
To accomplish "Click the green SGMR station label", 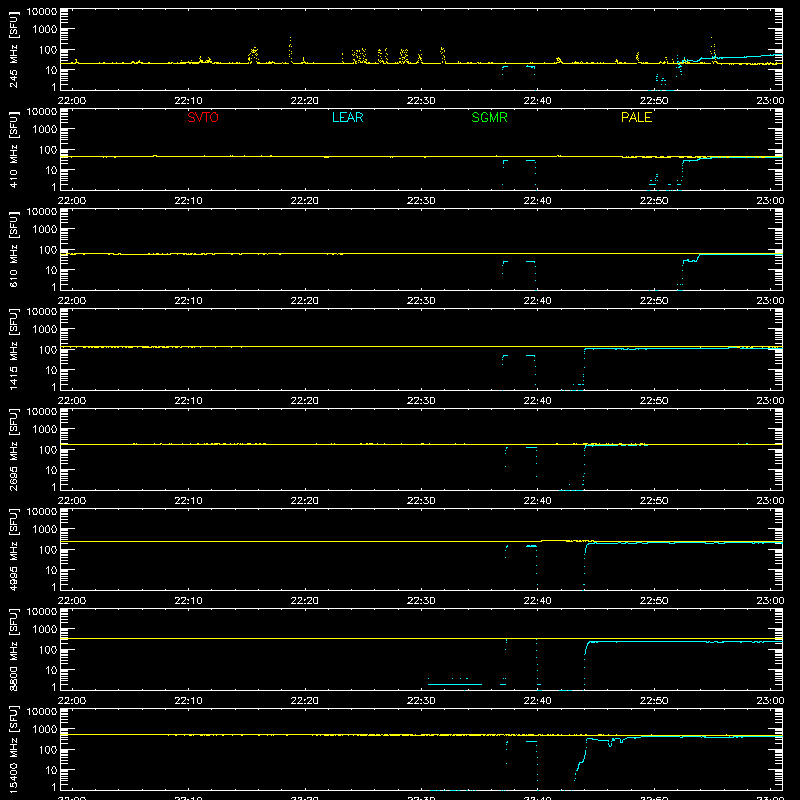I will click(489, 117).
